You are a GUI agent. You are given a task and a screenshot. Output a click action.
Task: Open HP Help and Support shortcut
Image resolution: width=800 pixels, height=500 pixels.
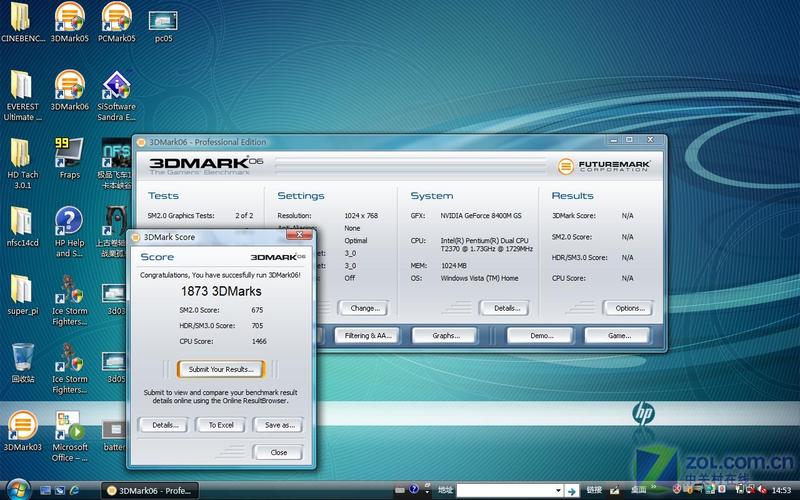[x=69, y=232]
